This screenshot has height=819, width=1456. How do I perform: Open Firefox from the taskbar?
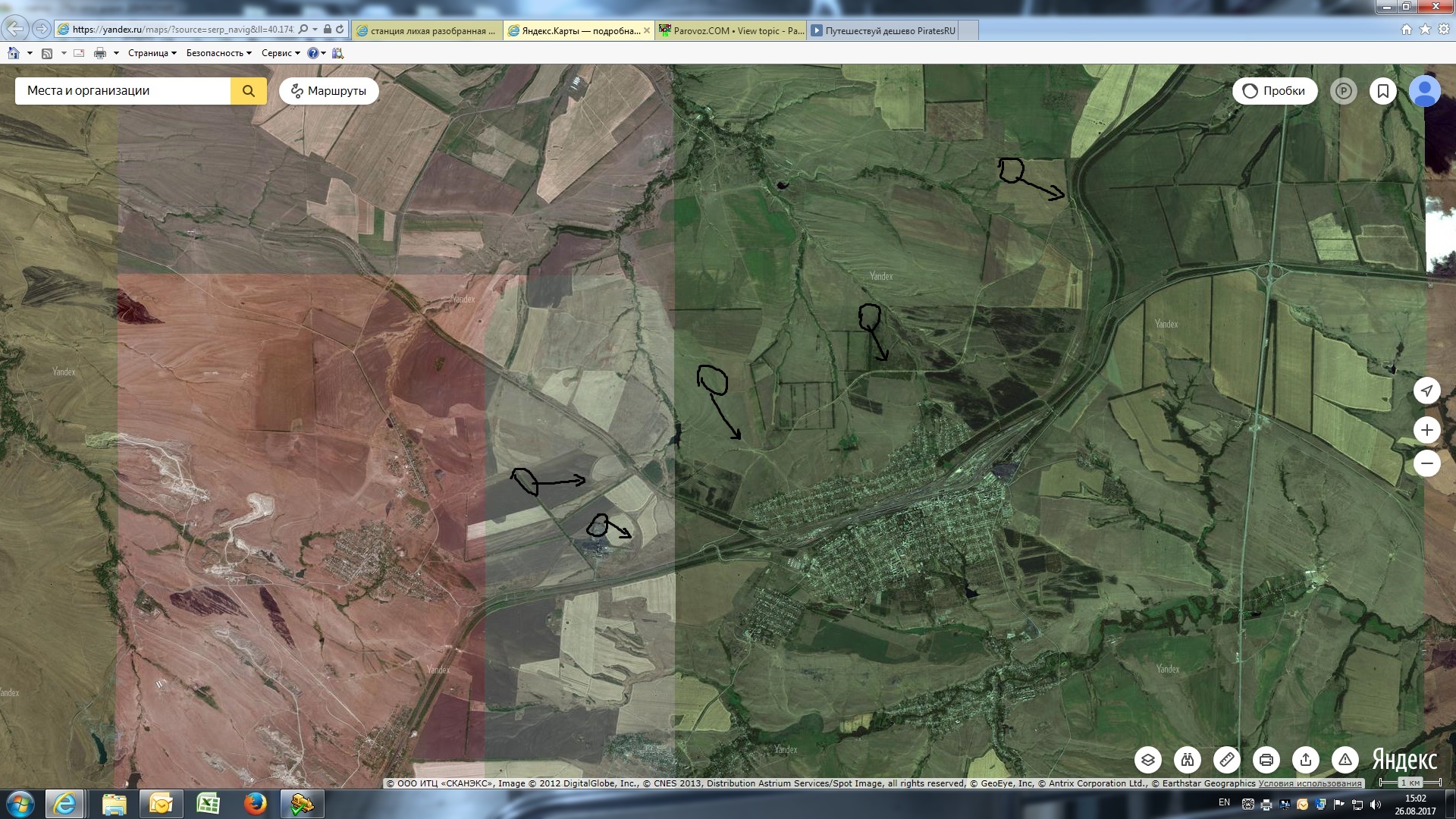255,803
